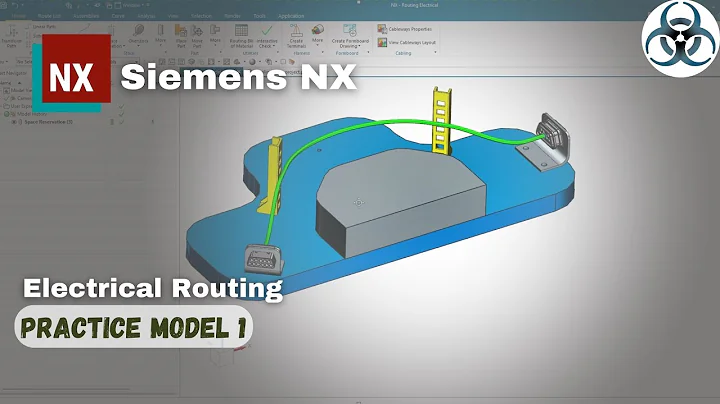Open the Tools ribbon tab
Image resolution: width=720 pixels, height=404 pixels.
click(259, 16)
